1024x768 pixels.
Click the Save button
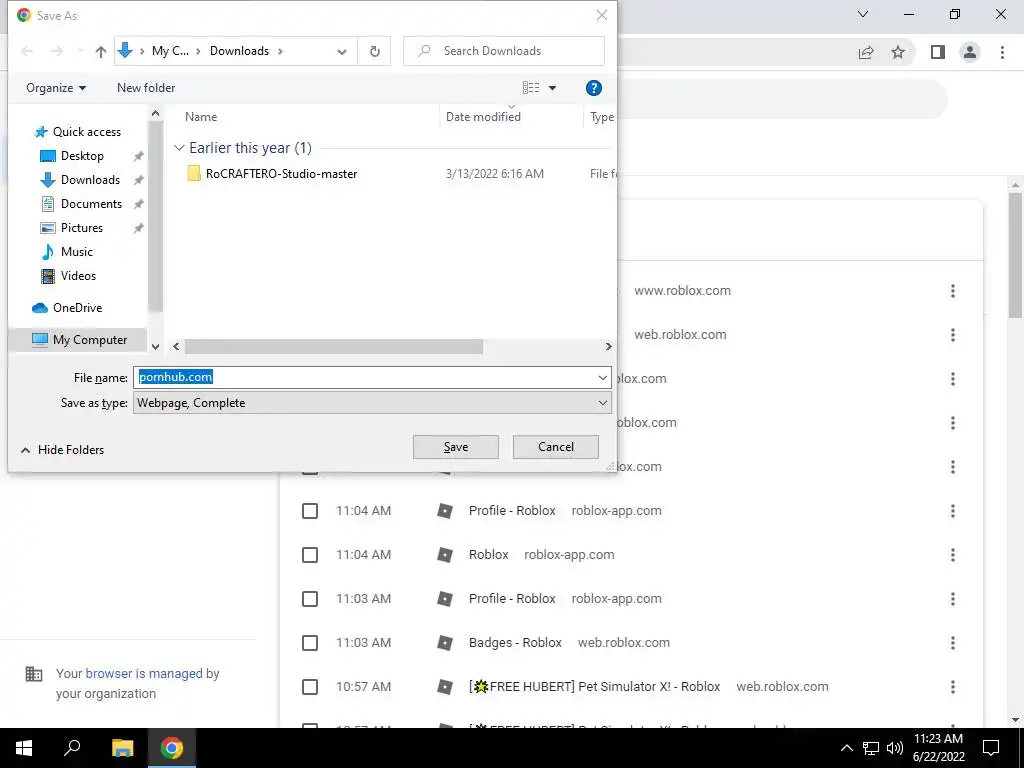tap(456, 447)
